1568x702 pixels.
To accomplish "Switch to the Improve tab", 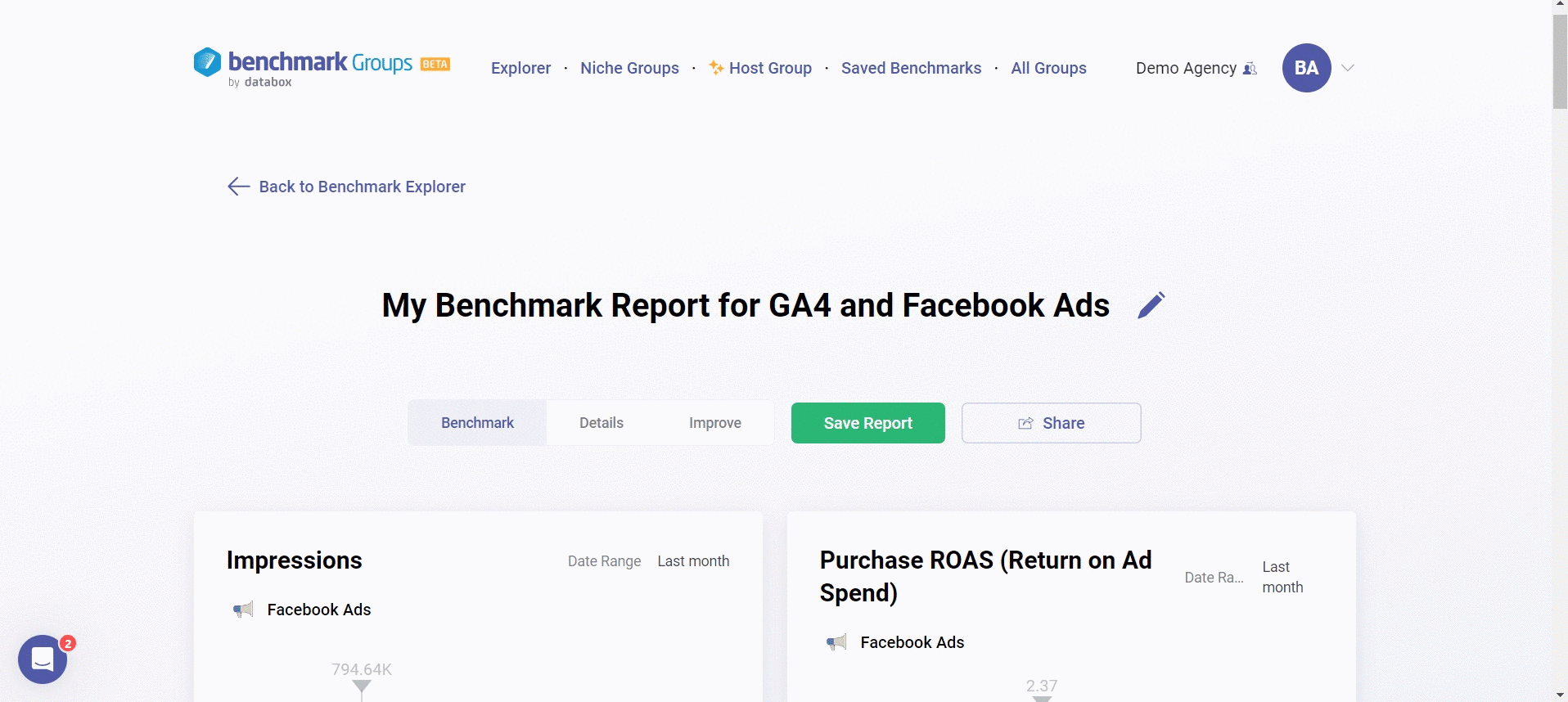I will [715, 423].
